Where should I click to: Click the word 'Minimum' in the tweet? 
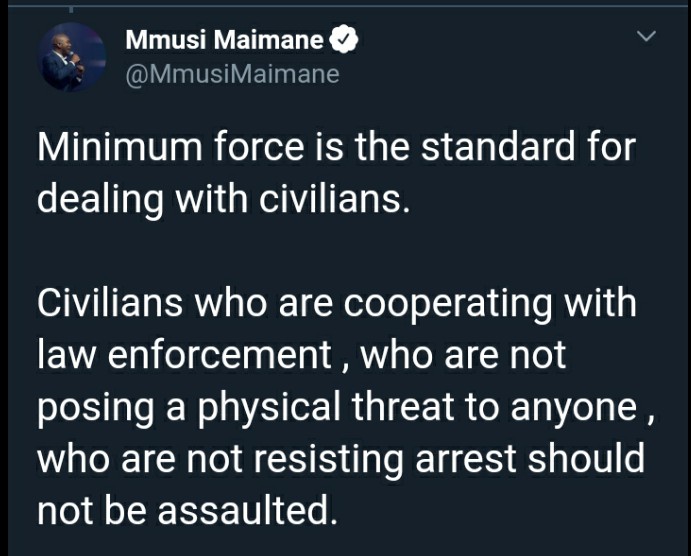[x=120, y=147]
